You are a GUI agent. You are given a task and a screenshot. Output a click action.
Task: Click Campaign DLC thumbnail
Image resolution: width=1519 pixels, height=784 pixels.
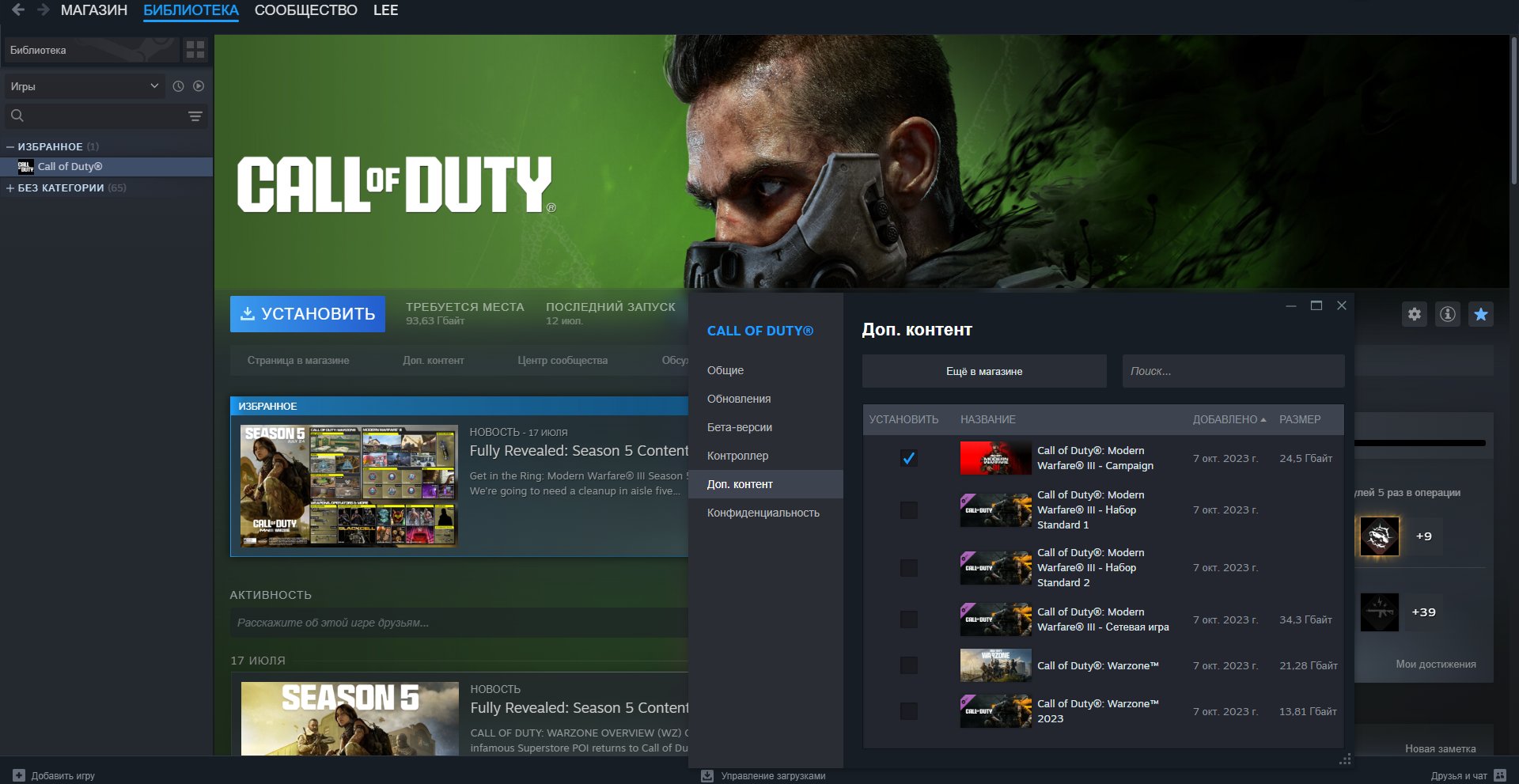coord(995,458)
